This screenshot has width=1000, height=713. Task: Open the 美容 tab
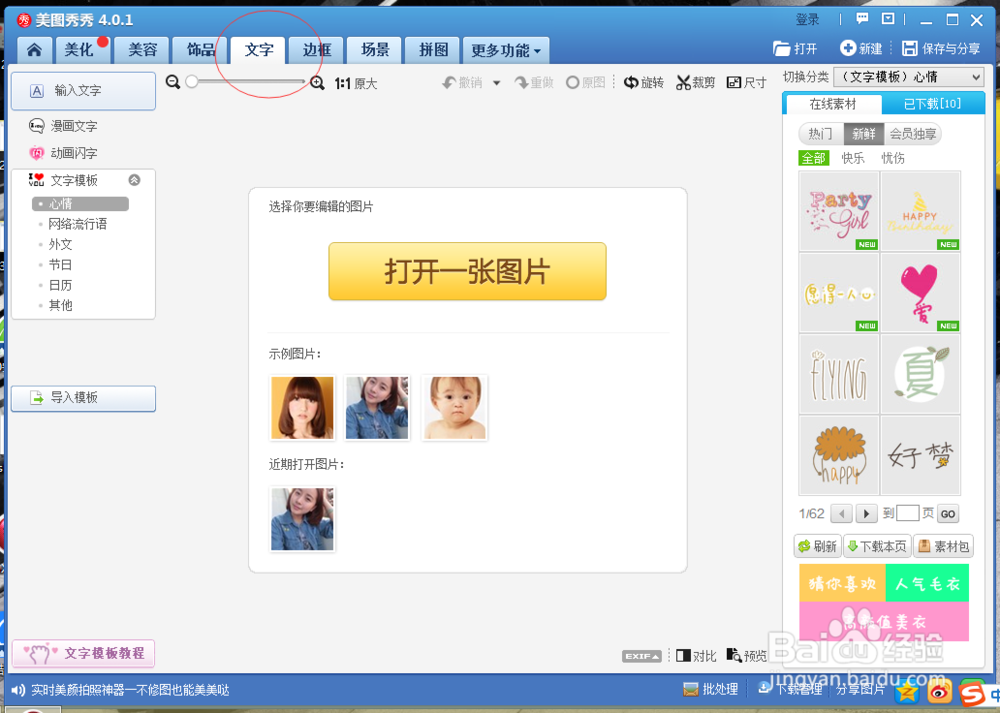142,50
